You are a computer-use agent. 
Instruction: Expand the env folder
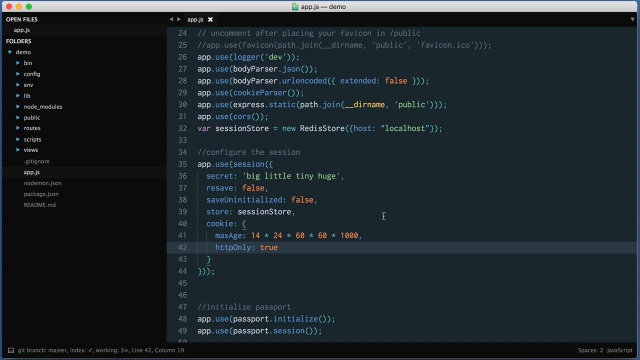pos(18,85)
